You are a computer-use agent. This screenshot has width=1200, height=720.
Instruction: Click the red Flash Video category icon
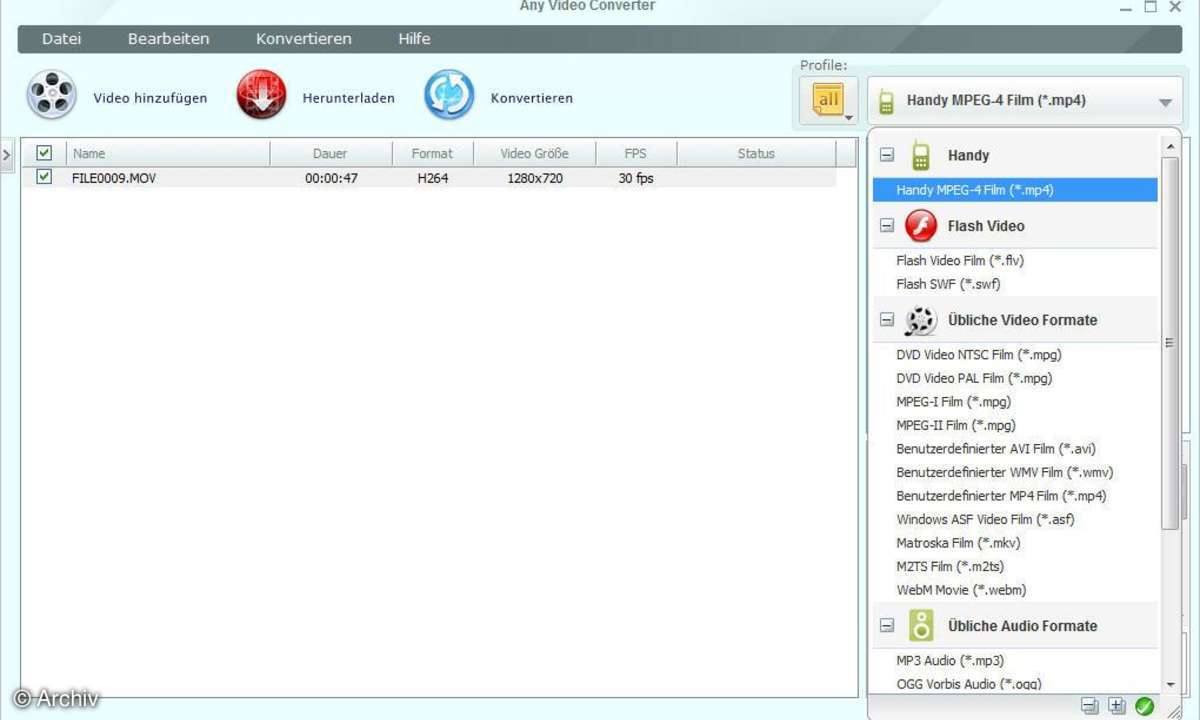coord(921,225)
